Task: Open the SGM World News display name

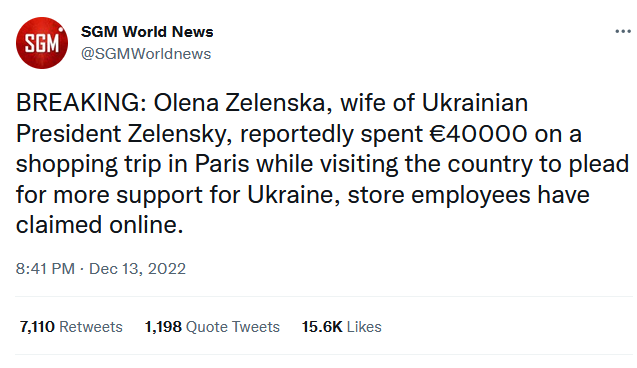Action: pos(147,32)
